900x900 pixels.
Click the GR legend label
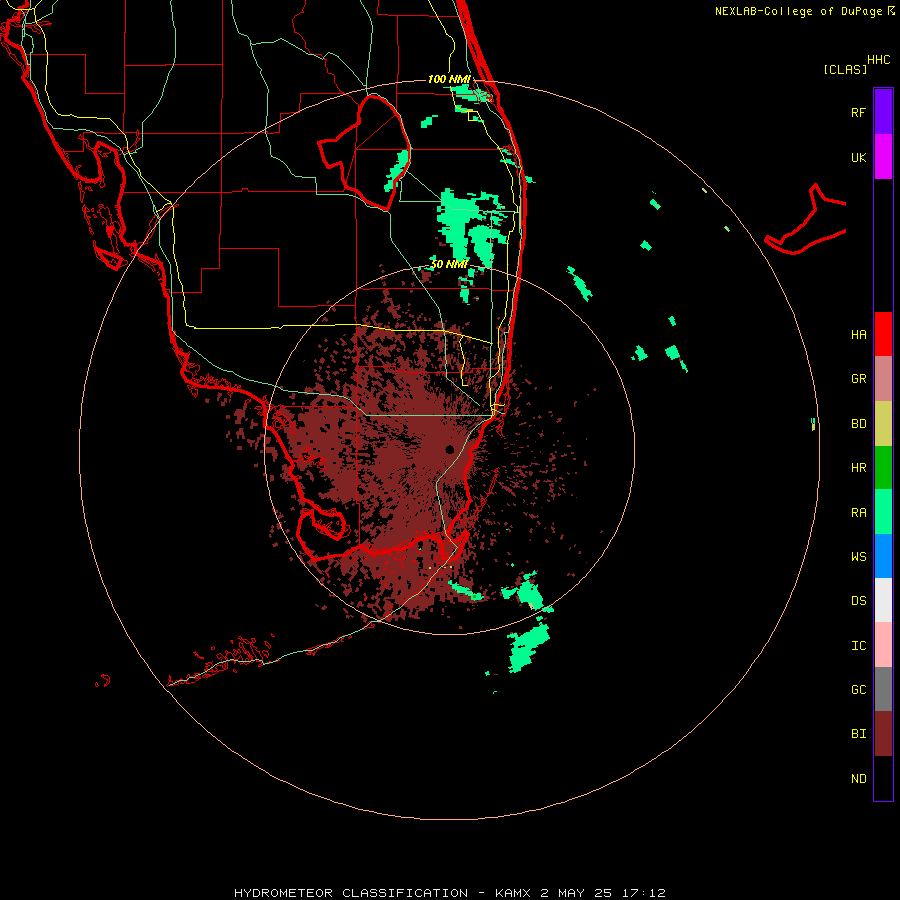858,379
